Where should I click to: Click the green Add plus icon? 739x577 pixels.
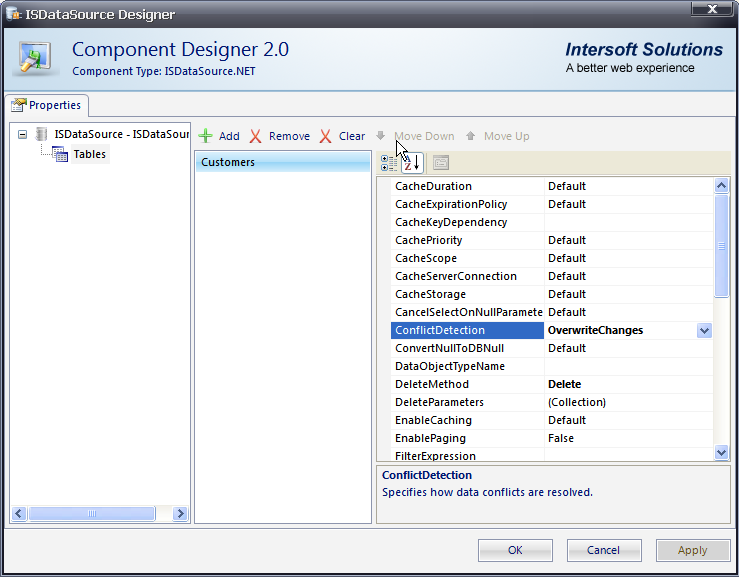[205, 136]
